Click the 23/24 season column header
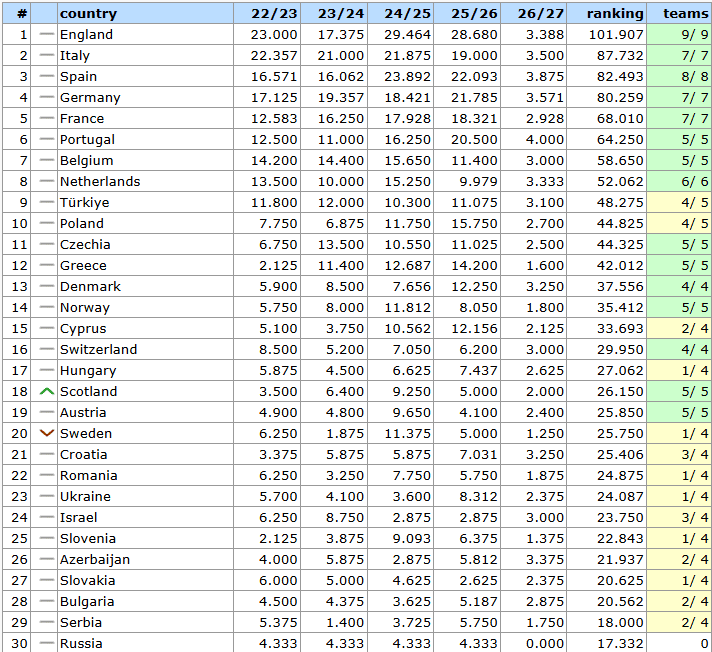Viewport: 712px width, 652px height. 341,14
